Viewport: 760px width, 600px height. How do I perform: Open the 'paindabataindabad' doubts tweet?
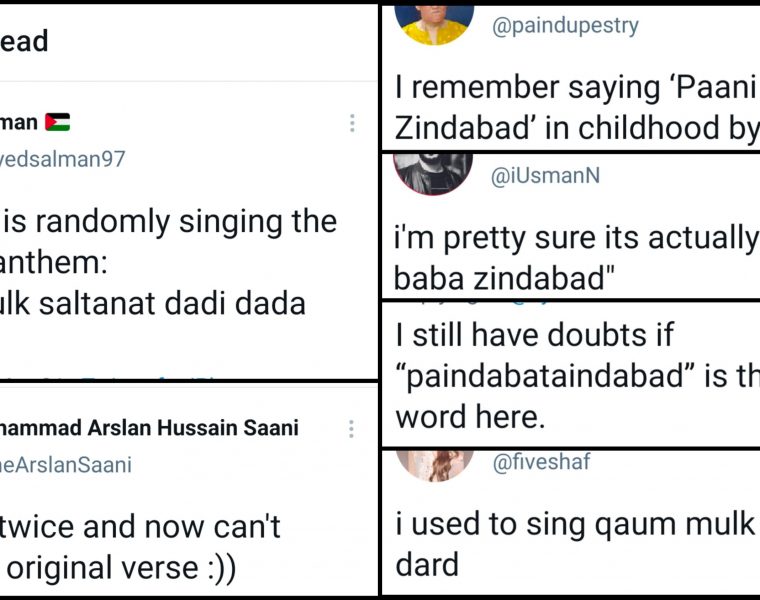[x=576, y=376]
